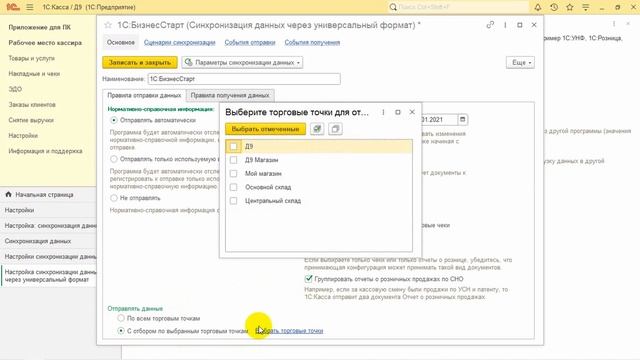The width and height of the screenshot is (640, 360).
Task: Switch to Настройки синхронизации данных window
Action: click(48, 256)
